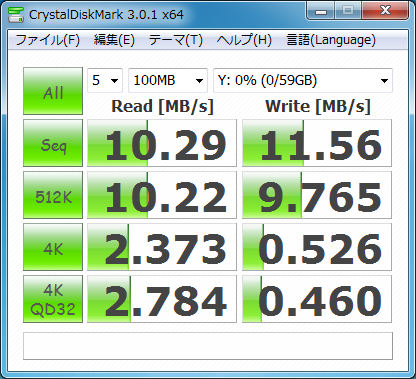Click the CrystalDiskMark title bar app icon
416x379 pixels.
coord(16,14)
